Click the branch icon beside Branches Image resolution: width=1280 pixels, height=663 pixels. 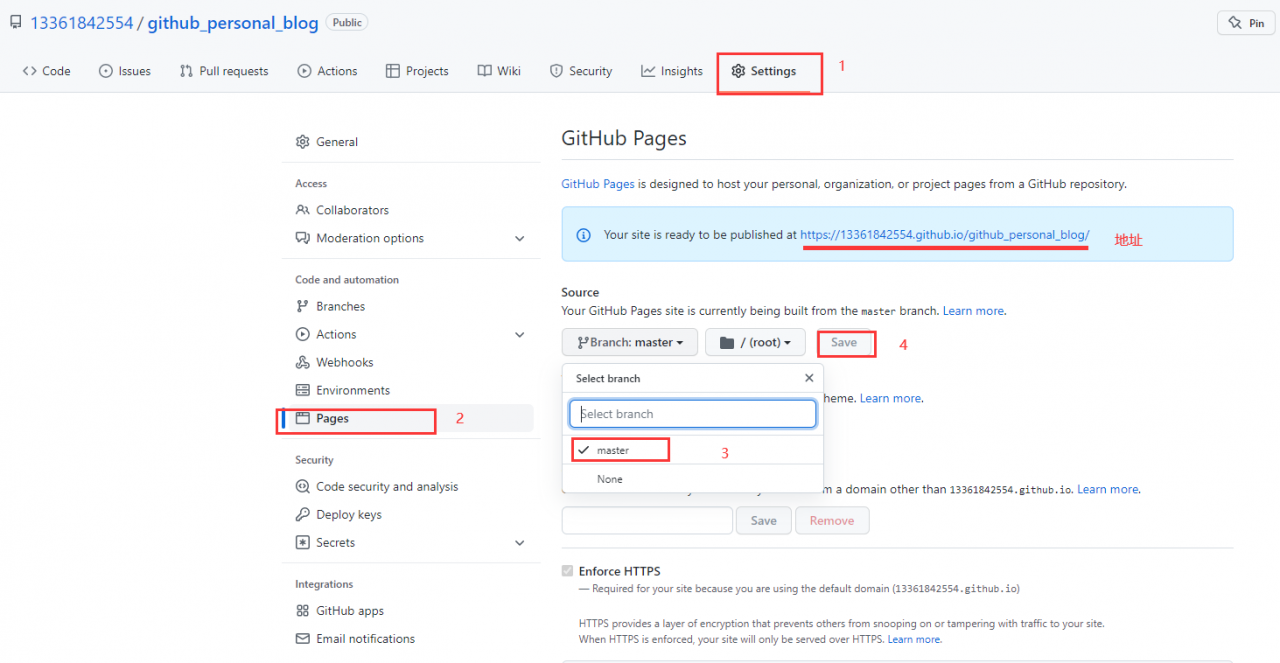coord(303,306)
